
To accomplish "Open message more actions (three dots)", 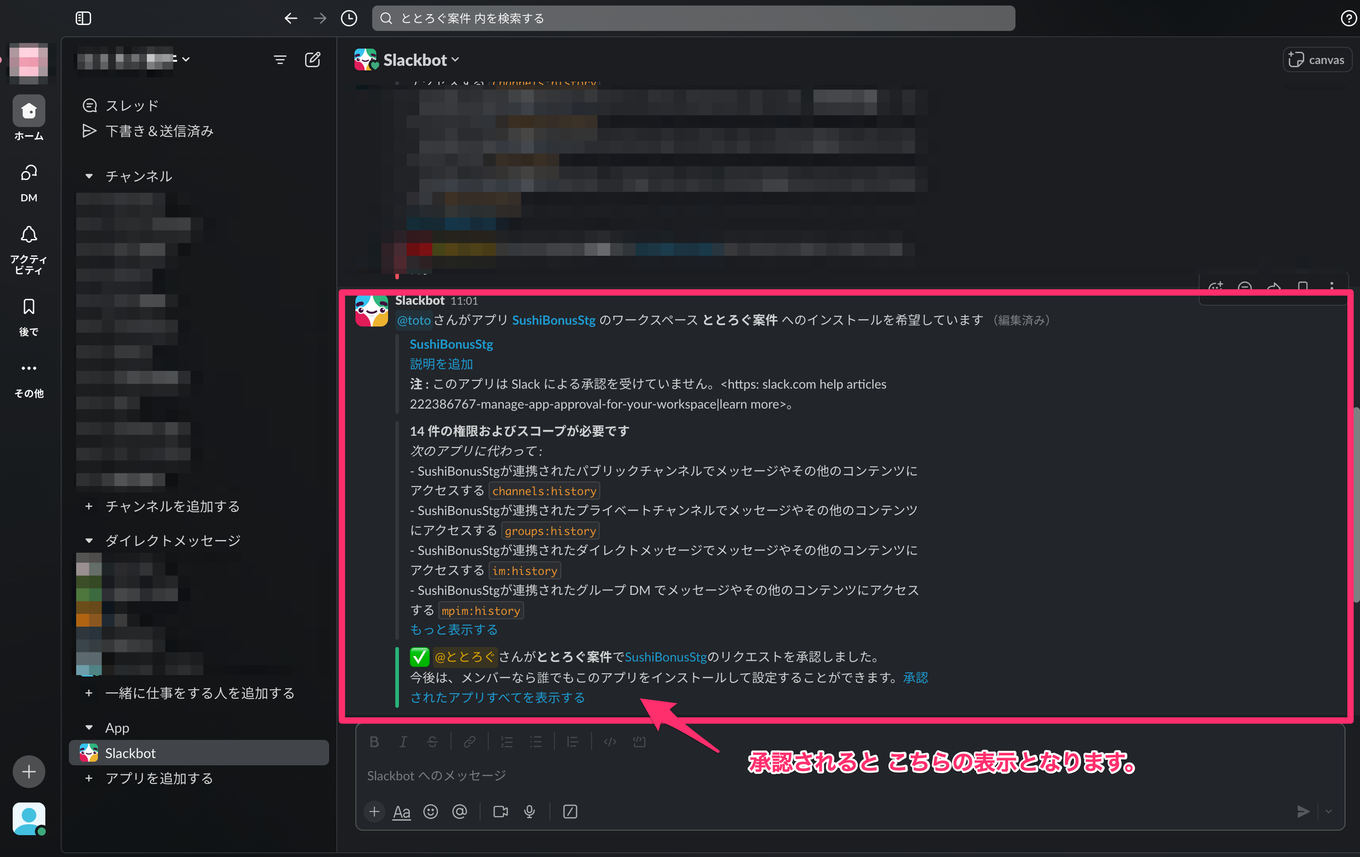I will [x=1332, y=286].
